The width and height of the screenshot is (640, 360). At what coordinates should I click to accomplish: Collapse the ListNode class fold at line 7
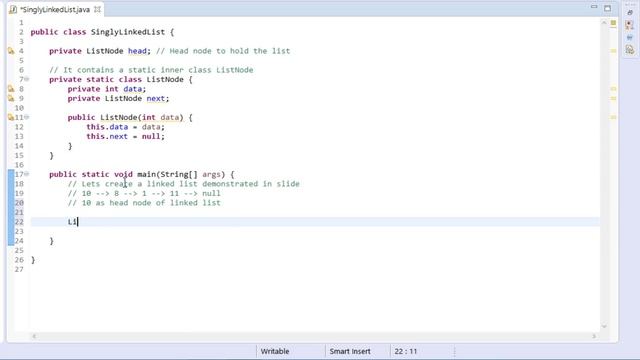point(27,79)
